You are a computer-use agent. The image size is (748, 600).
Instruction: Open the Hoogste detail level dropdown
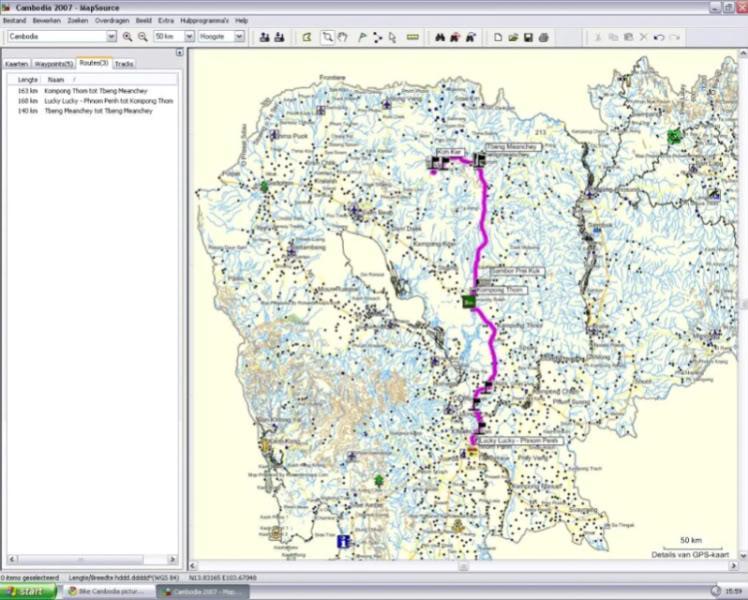(239, 36)
